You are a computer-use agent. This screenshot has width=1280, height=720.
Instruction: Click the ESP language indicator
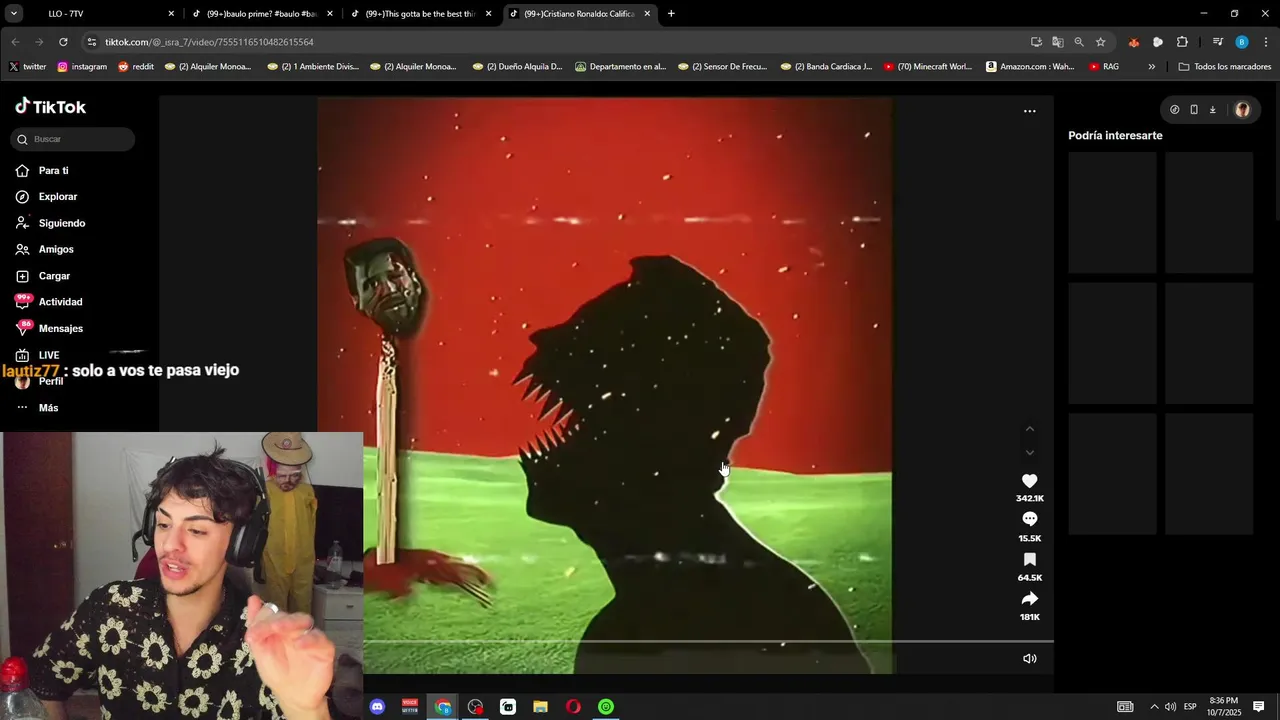pos(1190,707)
